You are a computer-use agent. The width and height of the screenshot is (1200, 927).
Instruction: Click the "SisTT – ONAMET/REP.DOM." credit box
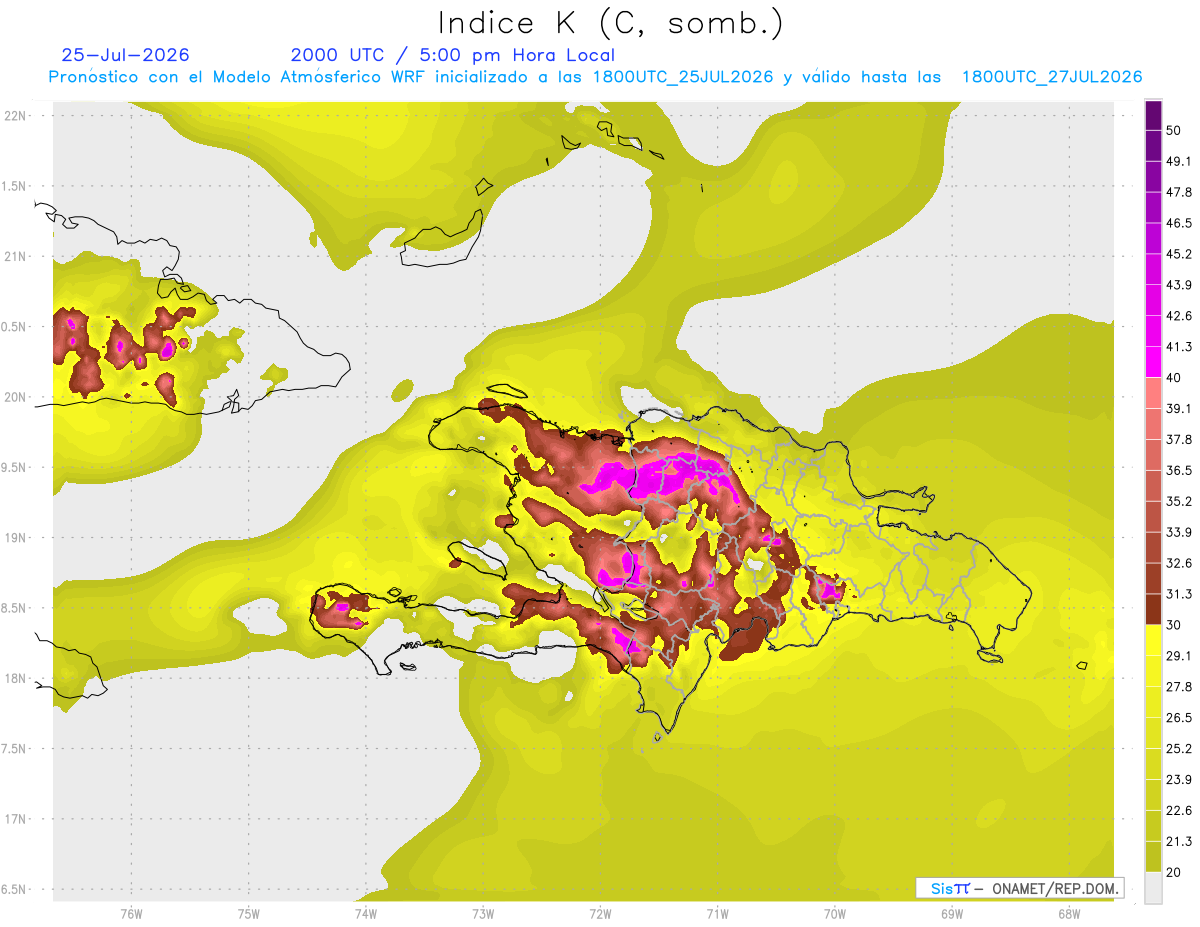(1019, 888)
